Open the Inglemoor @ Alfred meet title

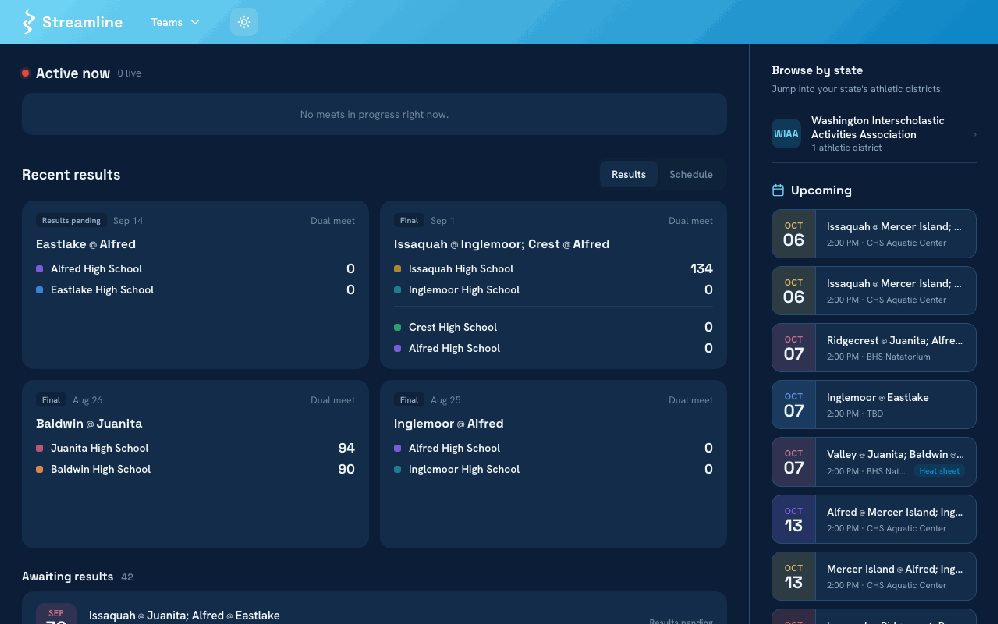point(449,423)
